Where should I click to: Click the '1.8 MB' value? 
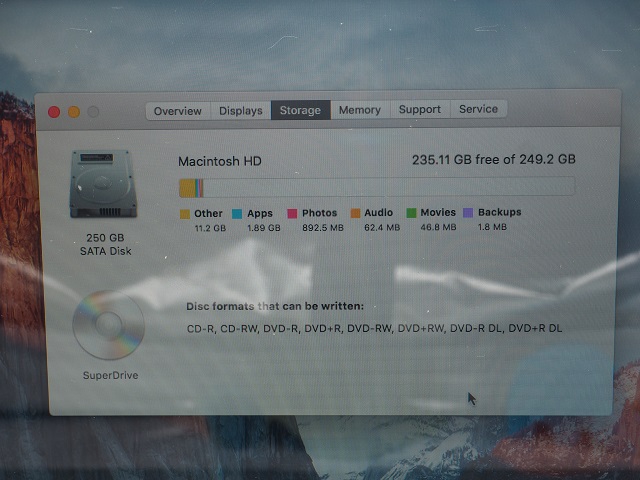pyautogui.click(x=492, y=227)
